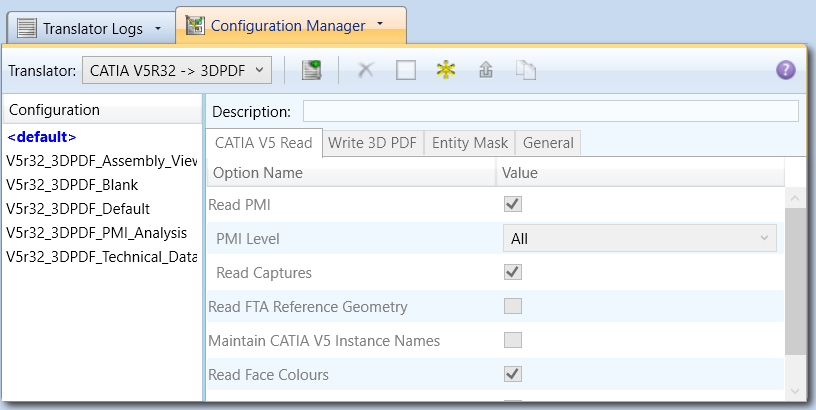This screenshot has width=816, height=410.
Task: Open the CATIA V5 Read tab
Action: [264, 143]
